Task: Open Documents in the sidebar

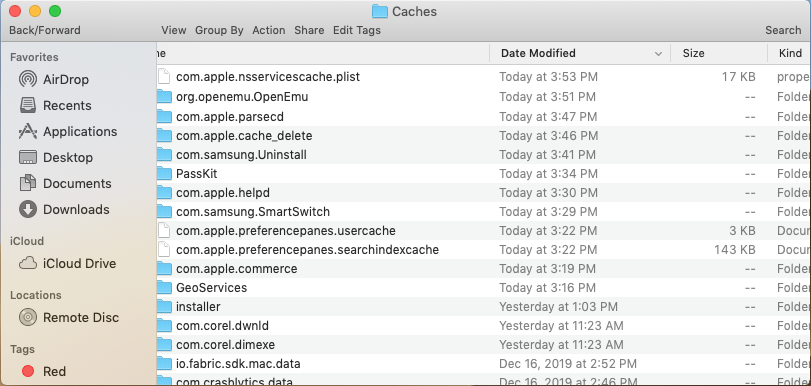Action: pyautogui.click(x=65, y=184)
